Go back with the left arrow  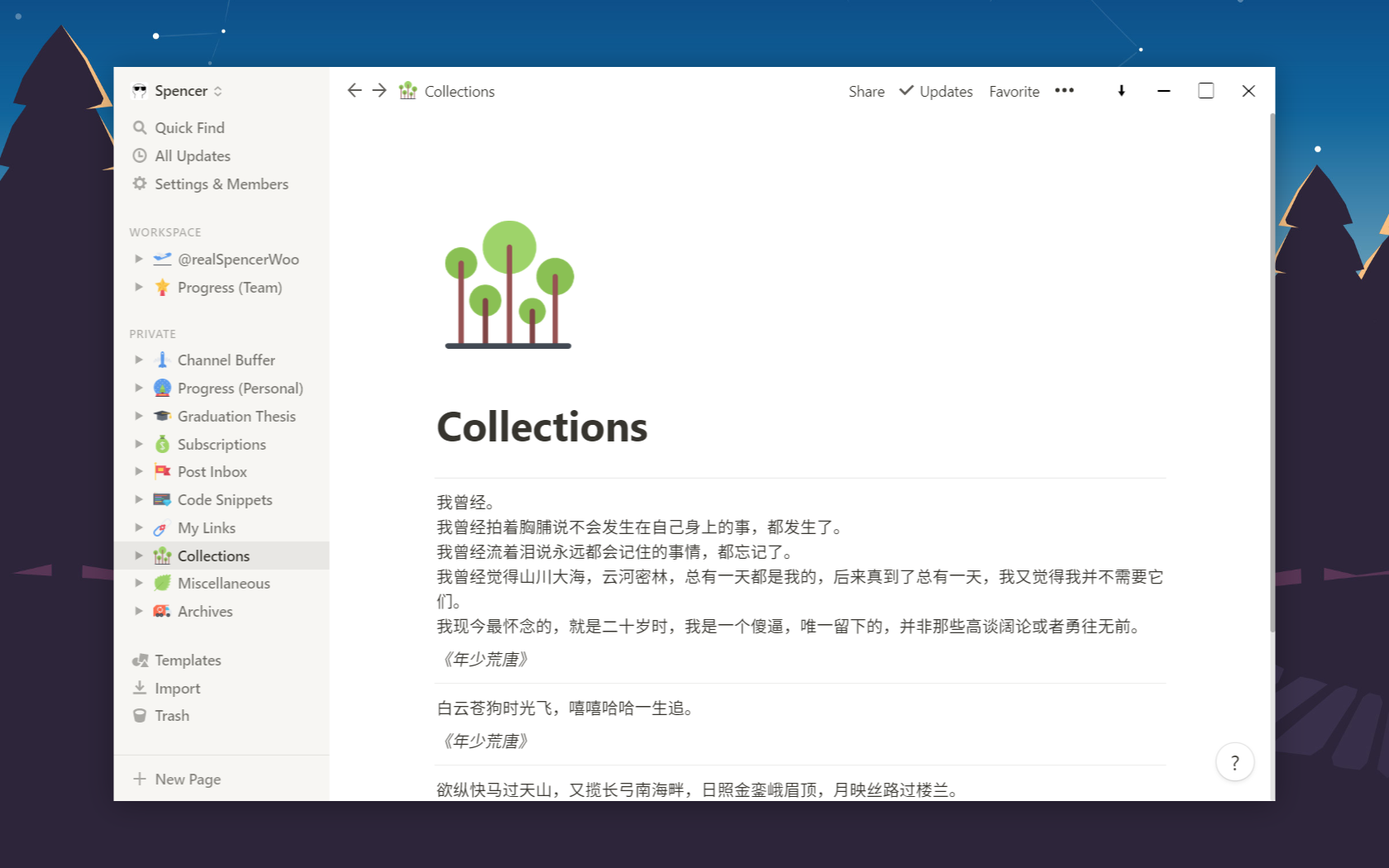pyautogui.click(x=355, y=90)
